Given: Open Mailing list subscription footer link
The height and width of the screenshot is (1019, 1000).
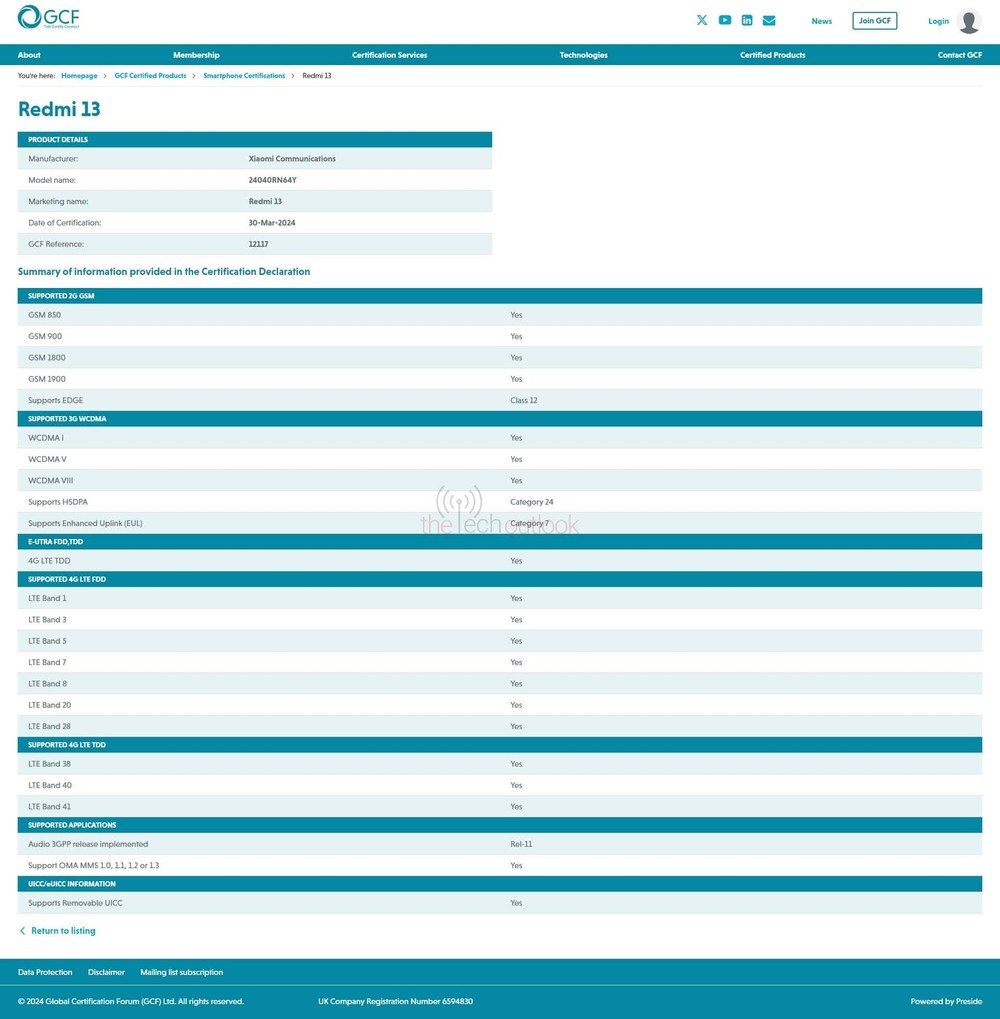Looking at the screenshot, I should [x=181, y=972].
